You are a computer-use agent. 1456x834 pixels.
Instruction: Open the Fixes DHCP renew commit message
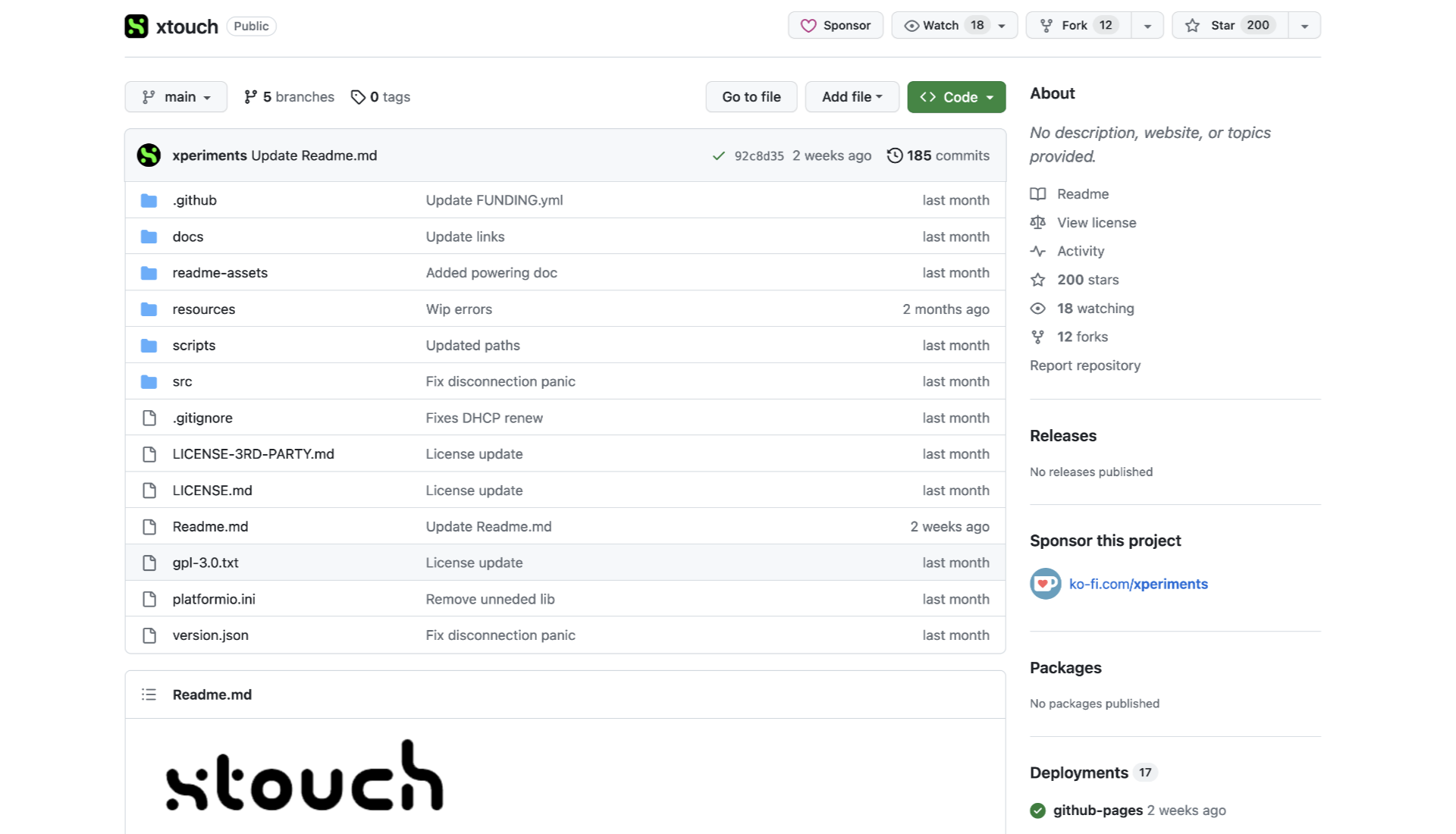(484, 418)
